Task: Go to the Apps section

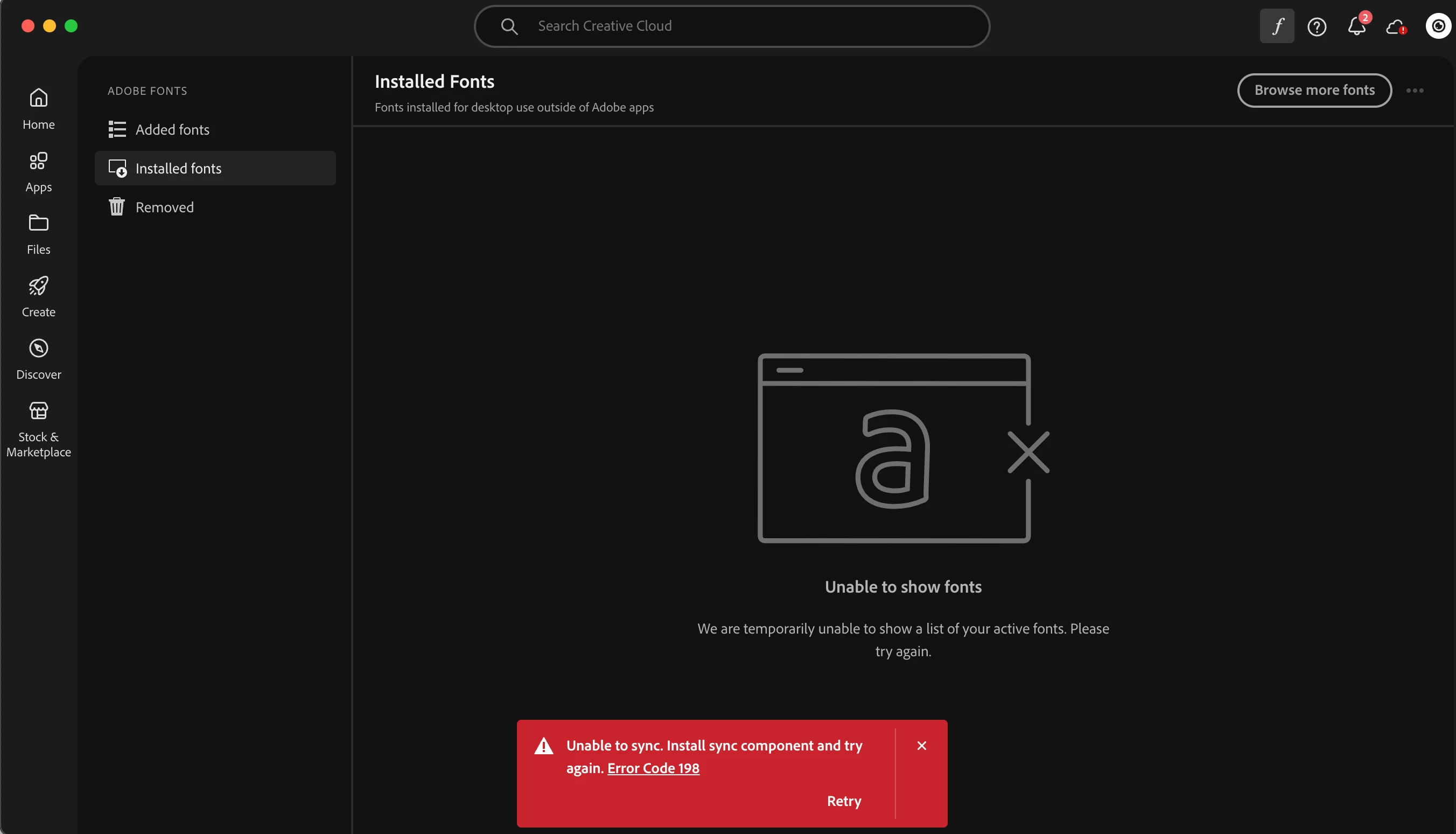Action: 38,172
